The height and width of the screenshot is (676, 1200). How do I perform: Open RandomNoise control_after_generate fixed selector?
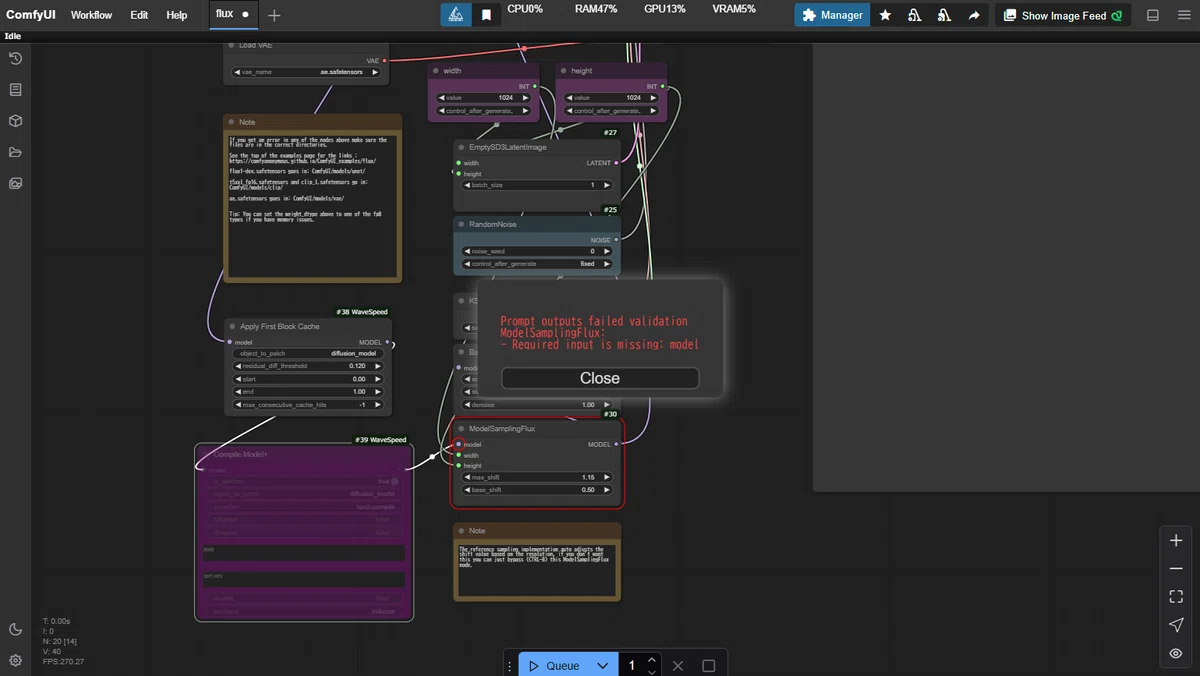pos(536,263)
